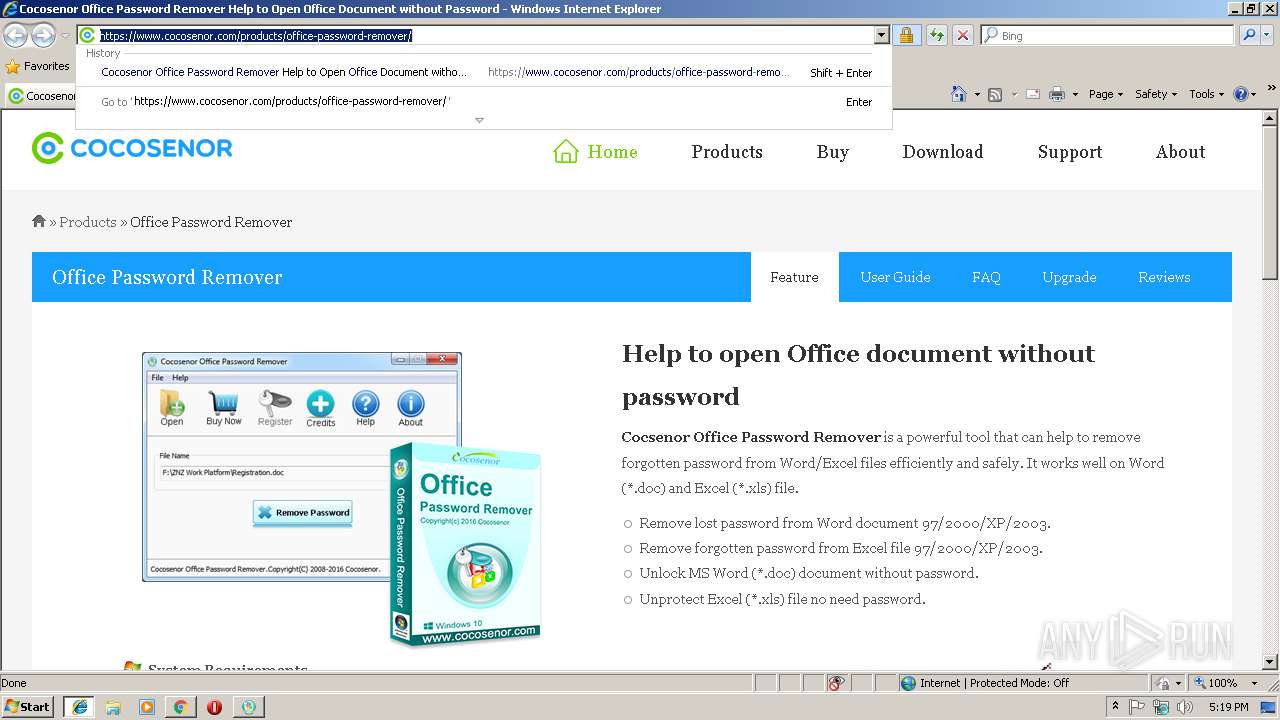This screenshot has width=1280, height=720.
Task: Go to the Home navigation link
Action: [596, 152]
